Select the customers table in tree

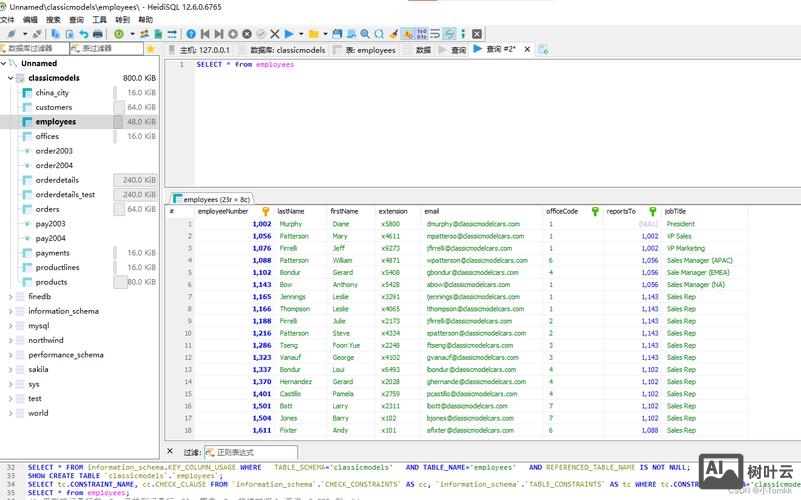click(x=54, y=107)
